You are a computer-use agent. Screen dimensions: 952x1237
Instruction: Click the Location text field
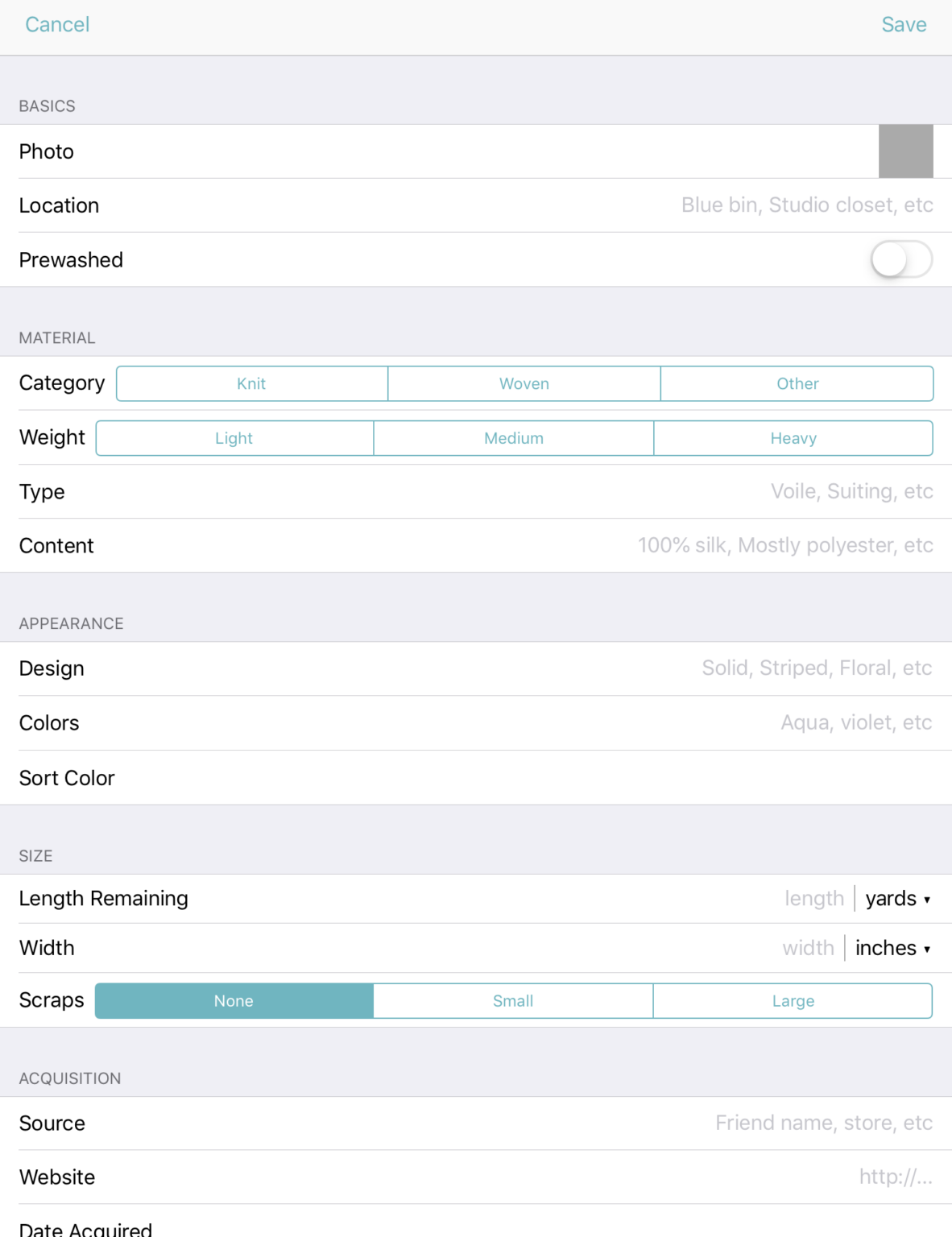[806, 205]
